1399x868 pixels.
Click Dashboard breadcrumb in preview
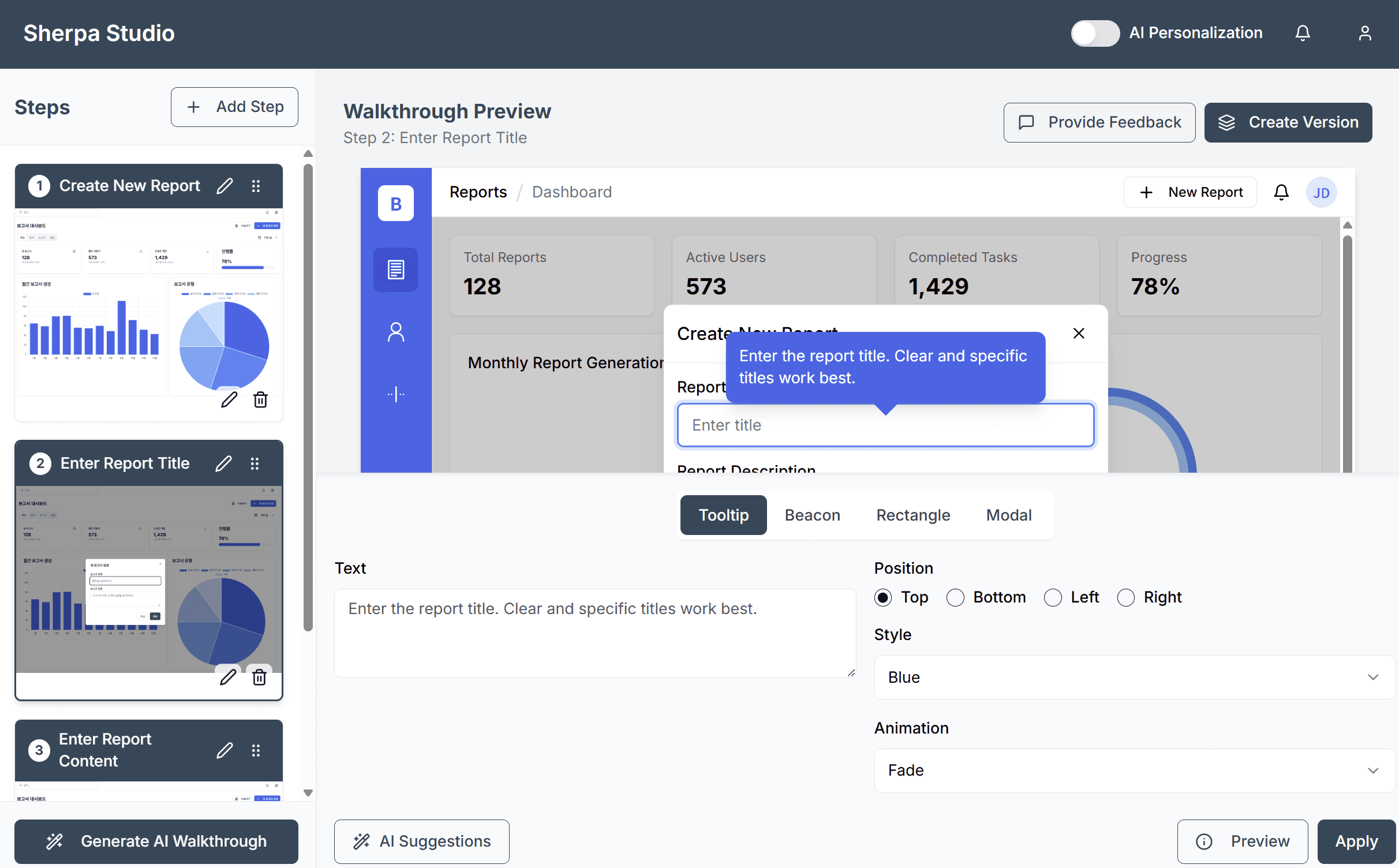click(571, 192)
